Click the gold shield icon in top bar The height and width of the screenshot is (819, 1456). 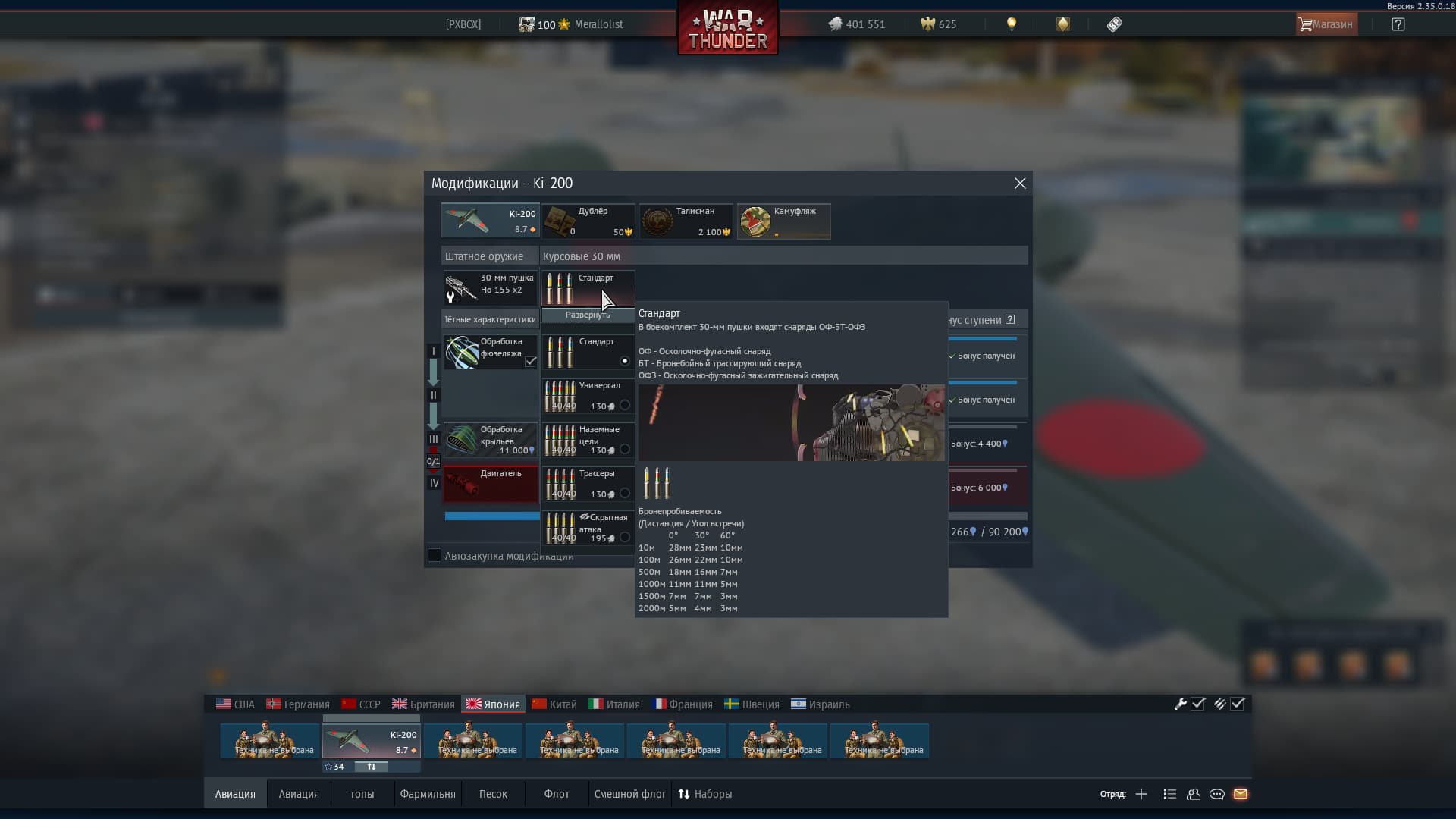(1062, 24)
